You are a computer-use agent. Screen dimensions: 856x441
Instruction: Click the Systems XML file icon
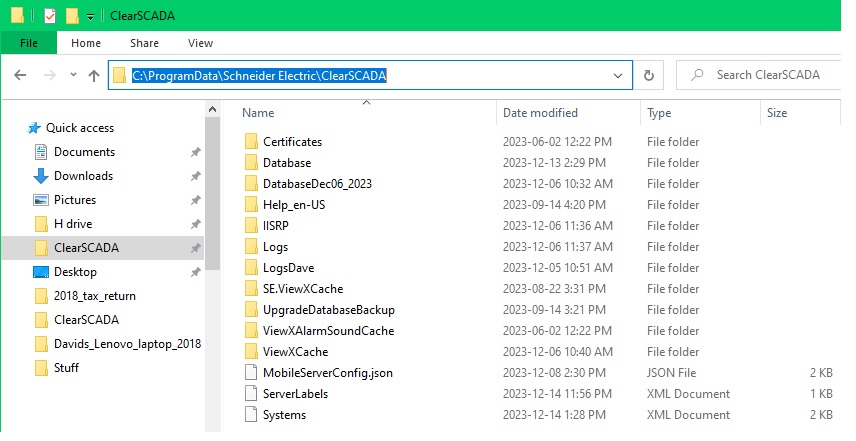251,415
